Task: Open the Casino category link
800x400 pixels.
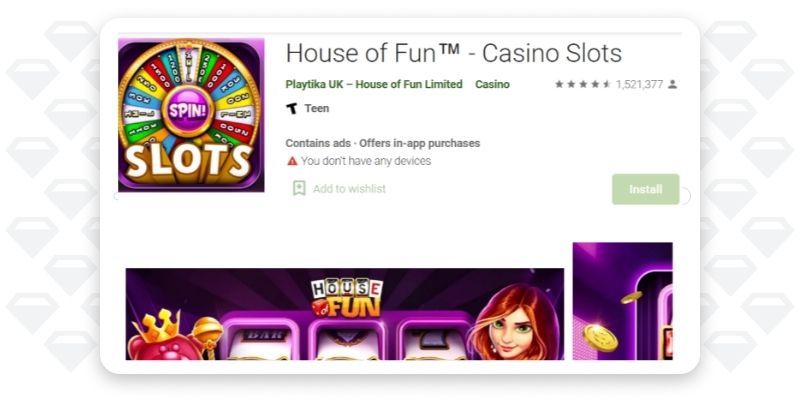Action: (x=492, y=84)
